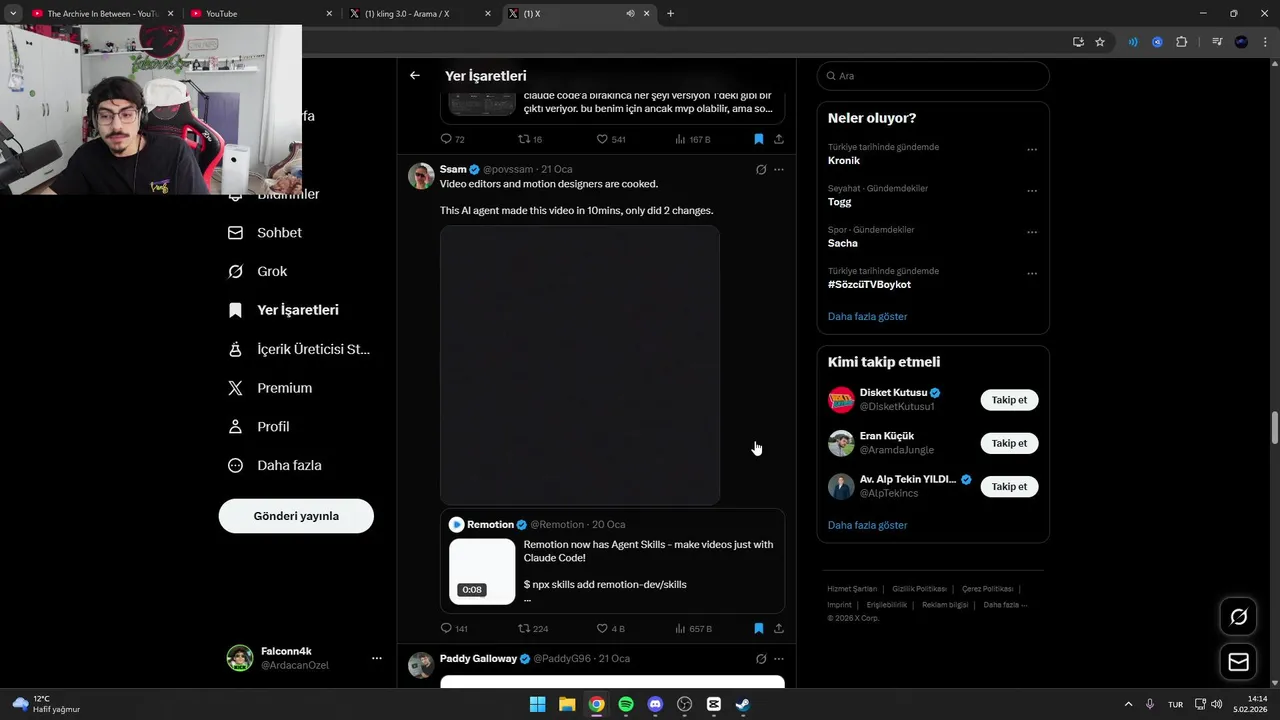Open Chrome extensions puzzle icon
The height and width of the screenshot is (720, 1280).
coord(1181,42)
